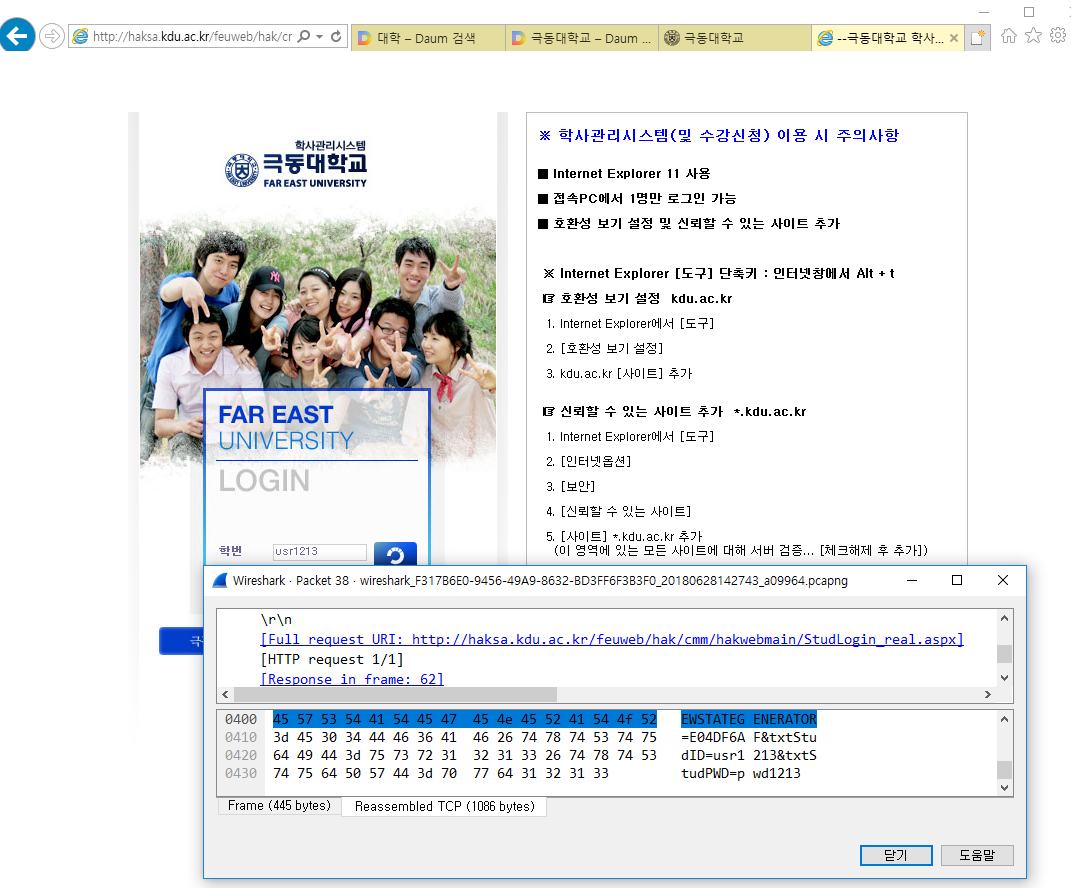Viewport: 1071px width, 888px height.
Task: Expand the address bar autocomplete dropdown arrow
Action: pos(320,36)
